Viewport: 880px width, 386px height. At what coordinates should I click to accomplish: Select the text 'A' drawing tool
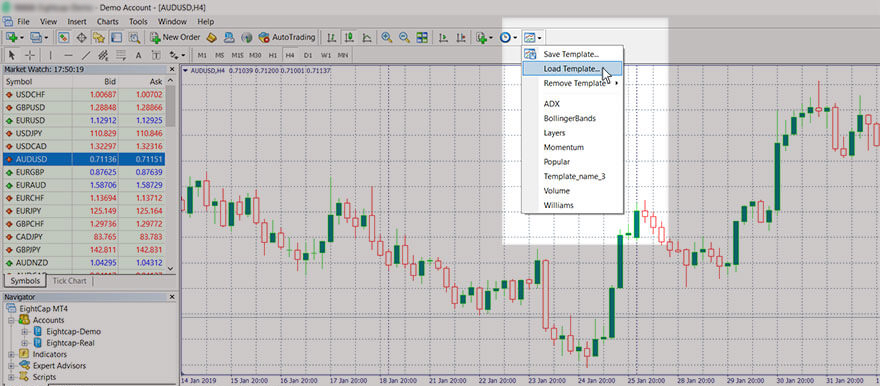point(138,55)
